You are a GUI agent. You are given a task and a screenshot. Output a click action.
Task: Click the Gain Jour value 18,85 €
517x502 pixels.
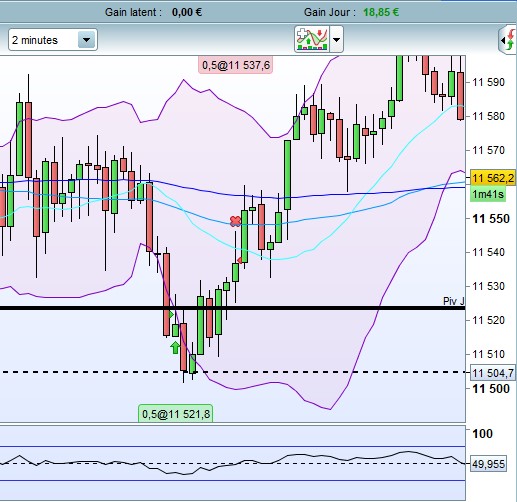point(381,12)
